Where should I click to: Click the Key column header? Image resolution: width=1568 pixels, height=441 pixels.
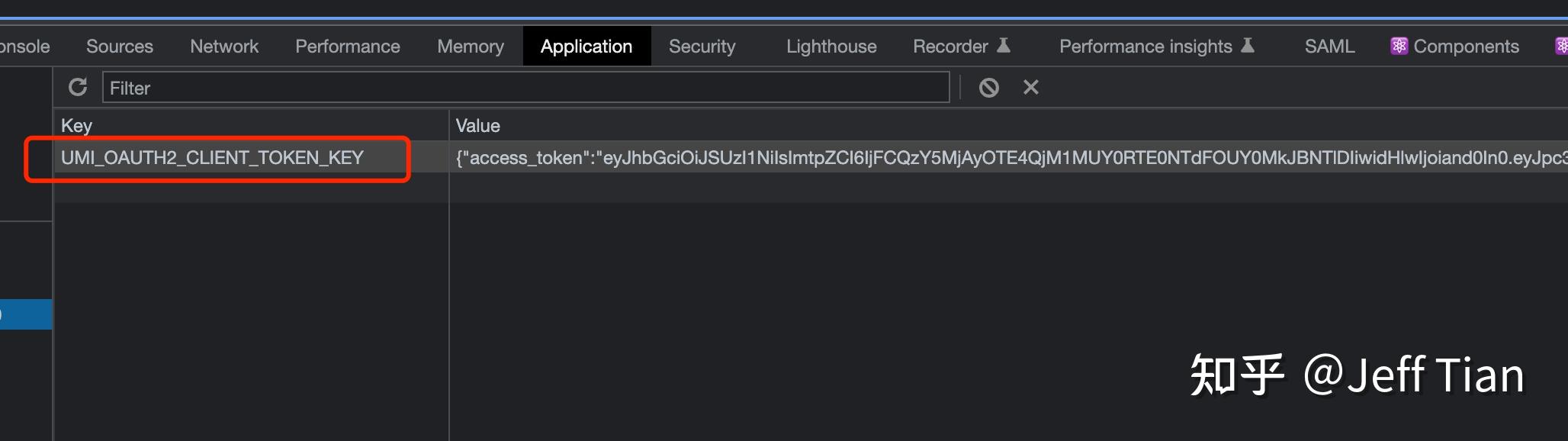pyautogui.click(x=76, y=126)
